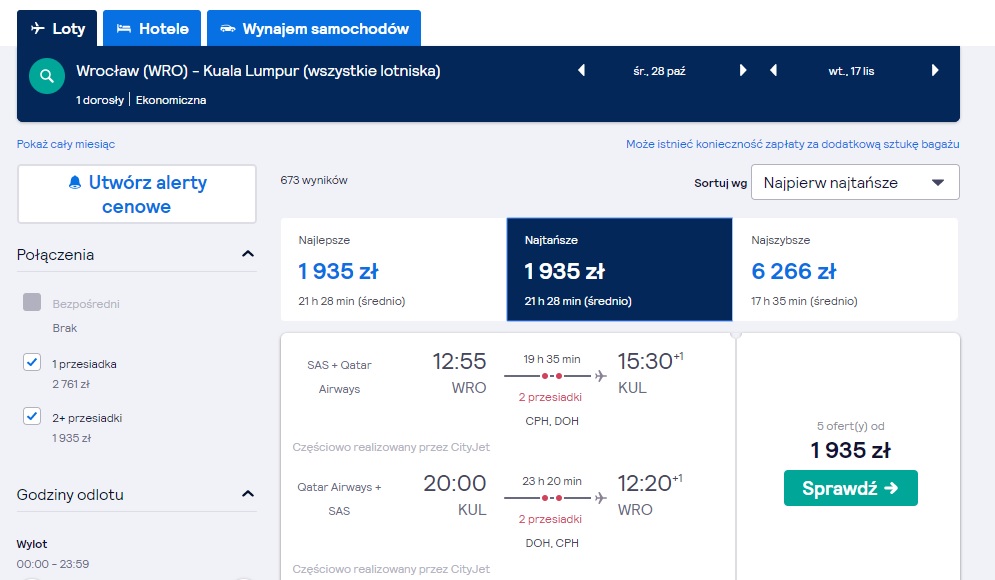
Task: Click Utwórz alerty cenowe button
Action: [x=137, y=194]
